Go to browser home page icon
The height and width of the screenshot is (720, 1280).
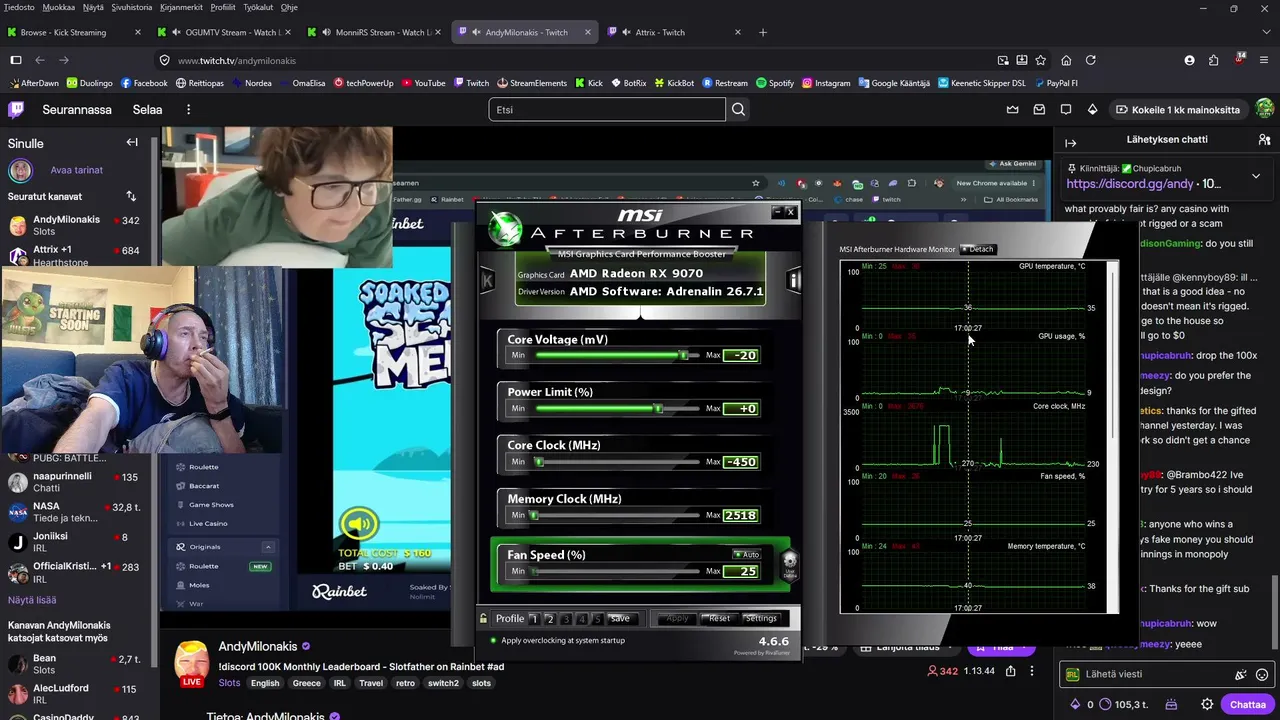point(1066,60)
